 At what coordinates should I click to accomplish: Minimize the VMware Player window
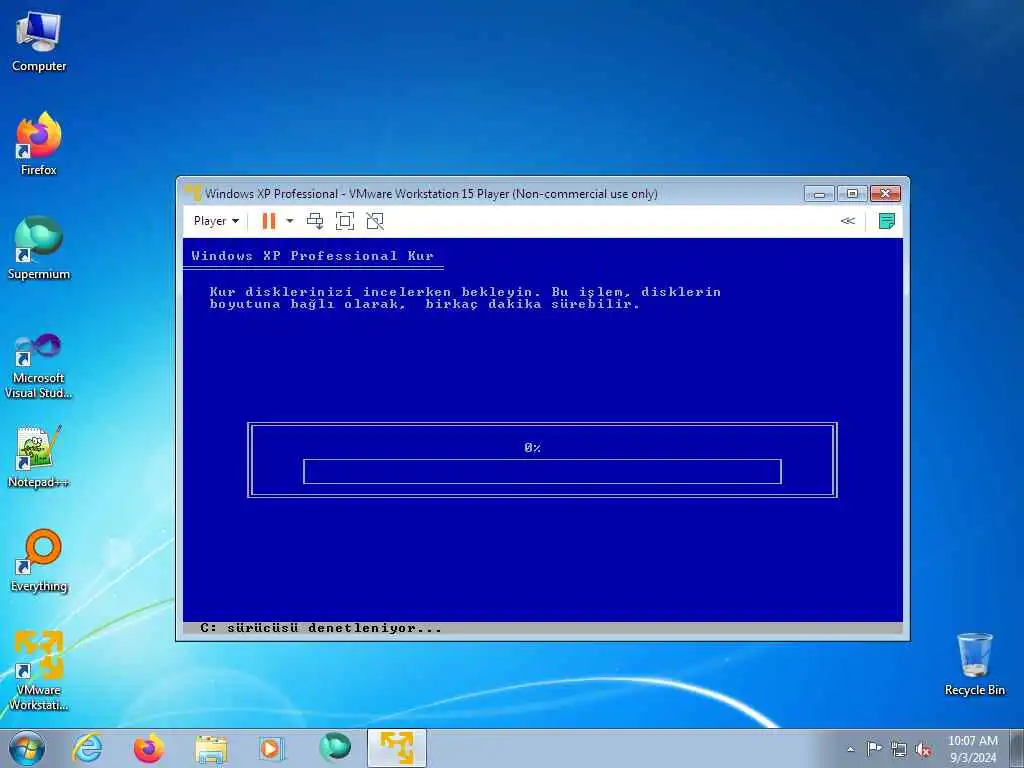tap(820, 193)
